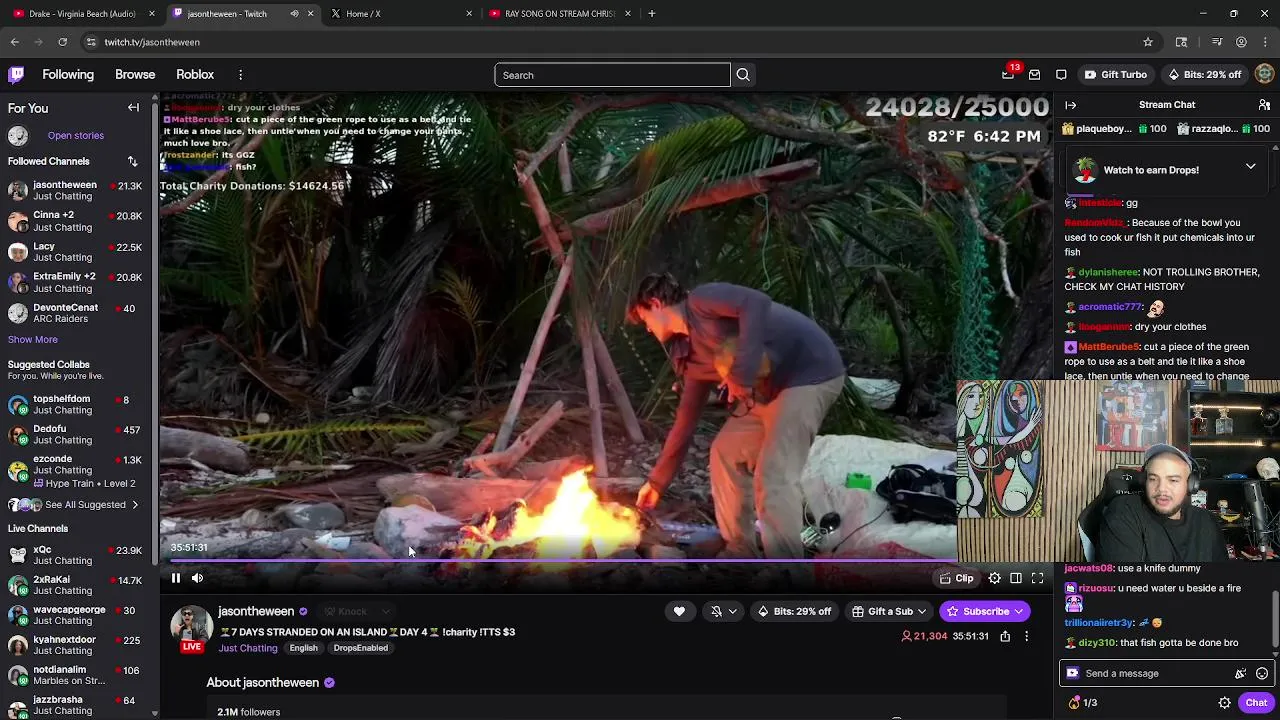Open the Bits icon in the chat input
The height and width of the screenshot is (720, 1280).
[x=1072, y=673]
